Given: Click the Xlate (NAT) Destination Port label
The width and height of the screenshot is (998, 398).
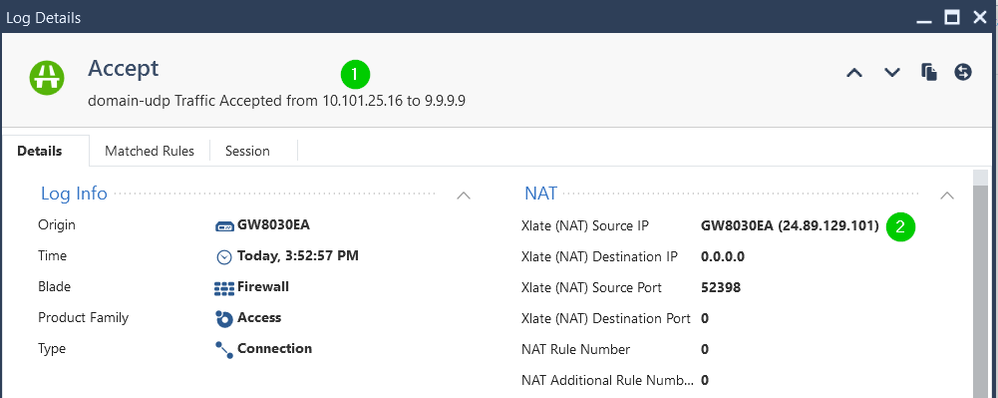Looking at the screenshot, I should pyautogui.click(x=606, y=318).
